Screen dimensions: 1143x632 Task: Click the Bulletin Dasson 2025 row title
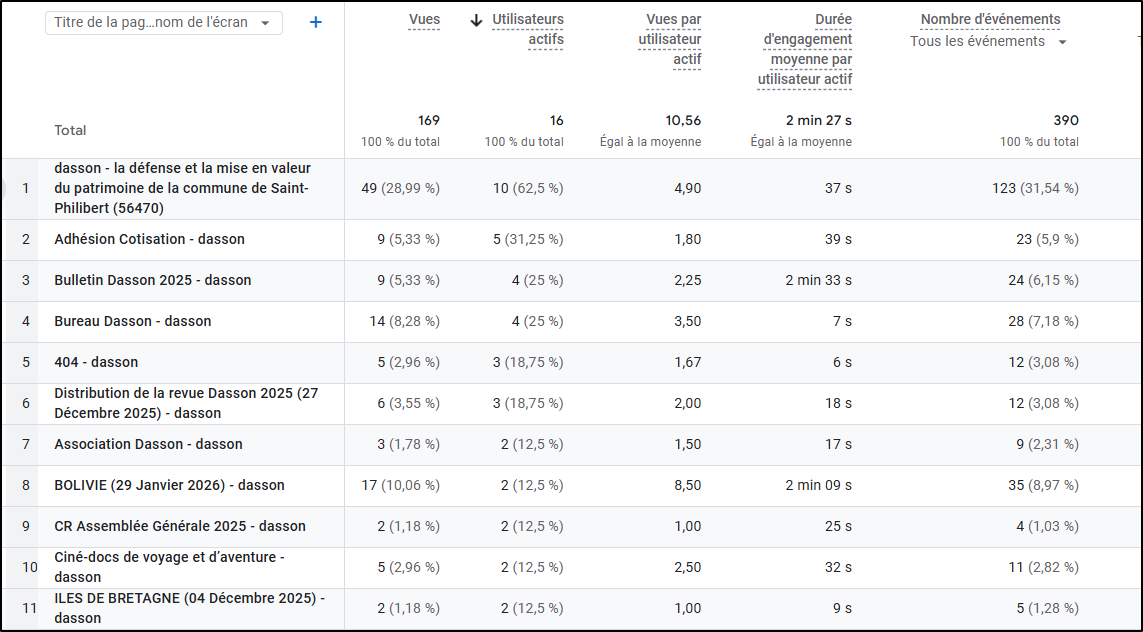pyautogui.click(x=152, y=280)
